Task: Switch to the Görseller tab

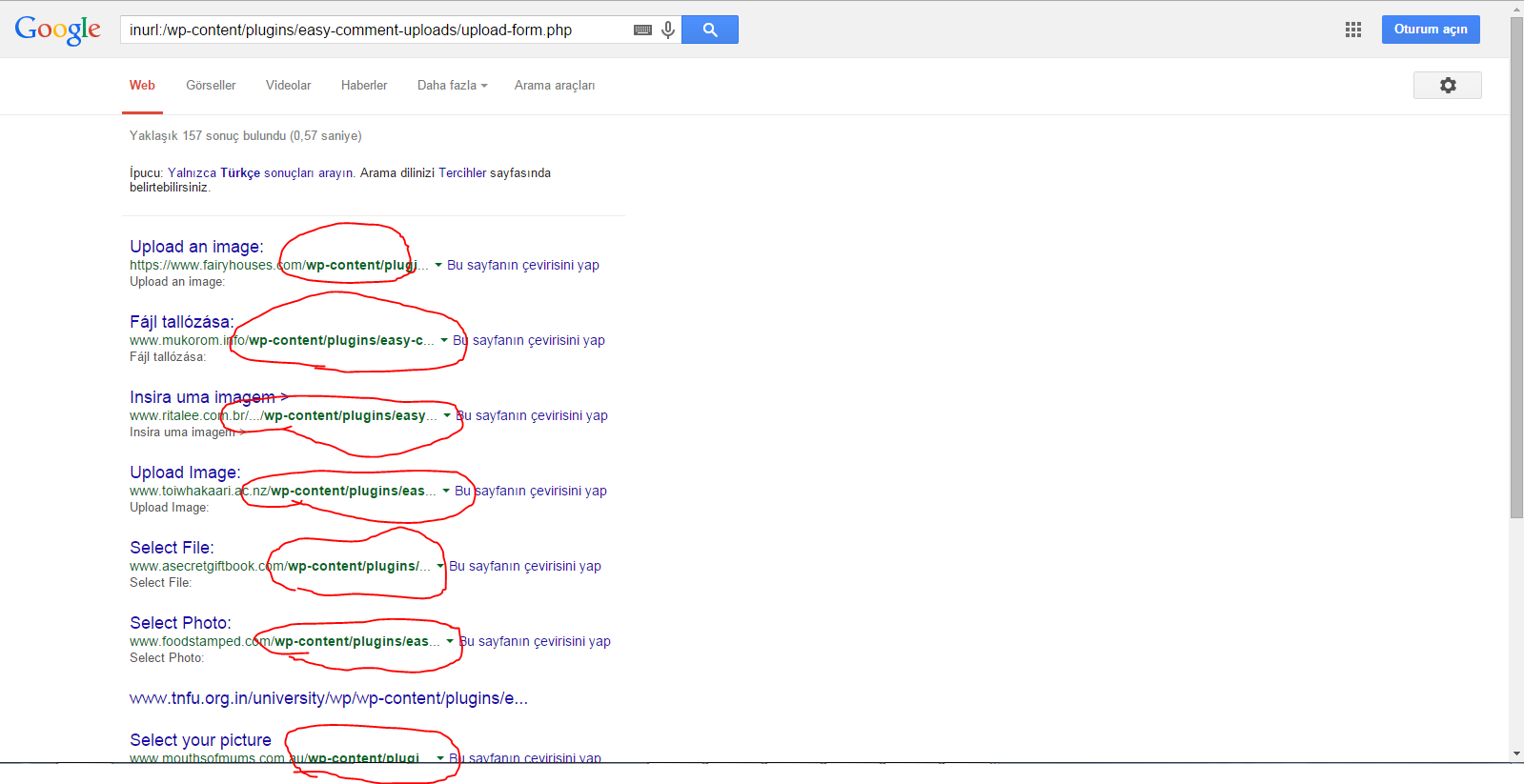Action: coord(211,85)
